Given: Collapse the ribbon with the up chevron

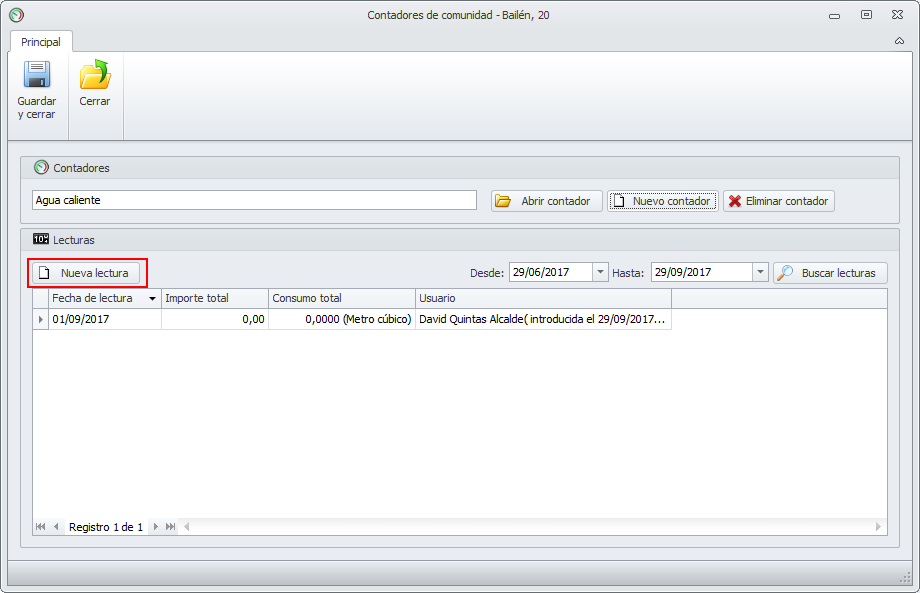Looking at the screenshot, I should (x=899, y=41).
